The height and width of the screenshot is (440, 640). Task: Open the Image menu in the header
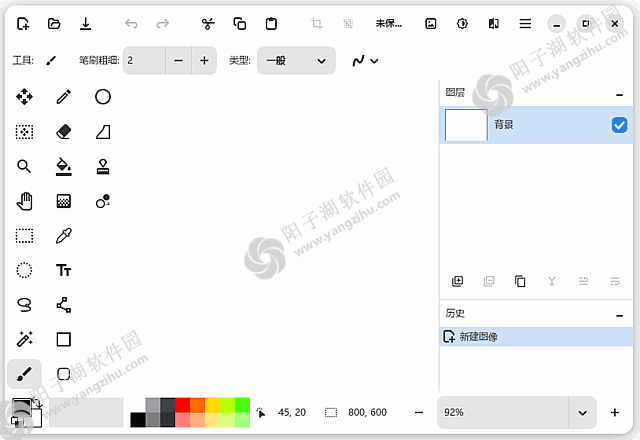[x=431, y=24]
